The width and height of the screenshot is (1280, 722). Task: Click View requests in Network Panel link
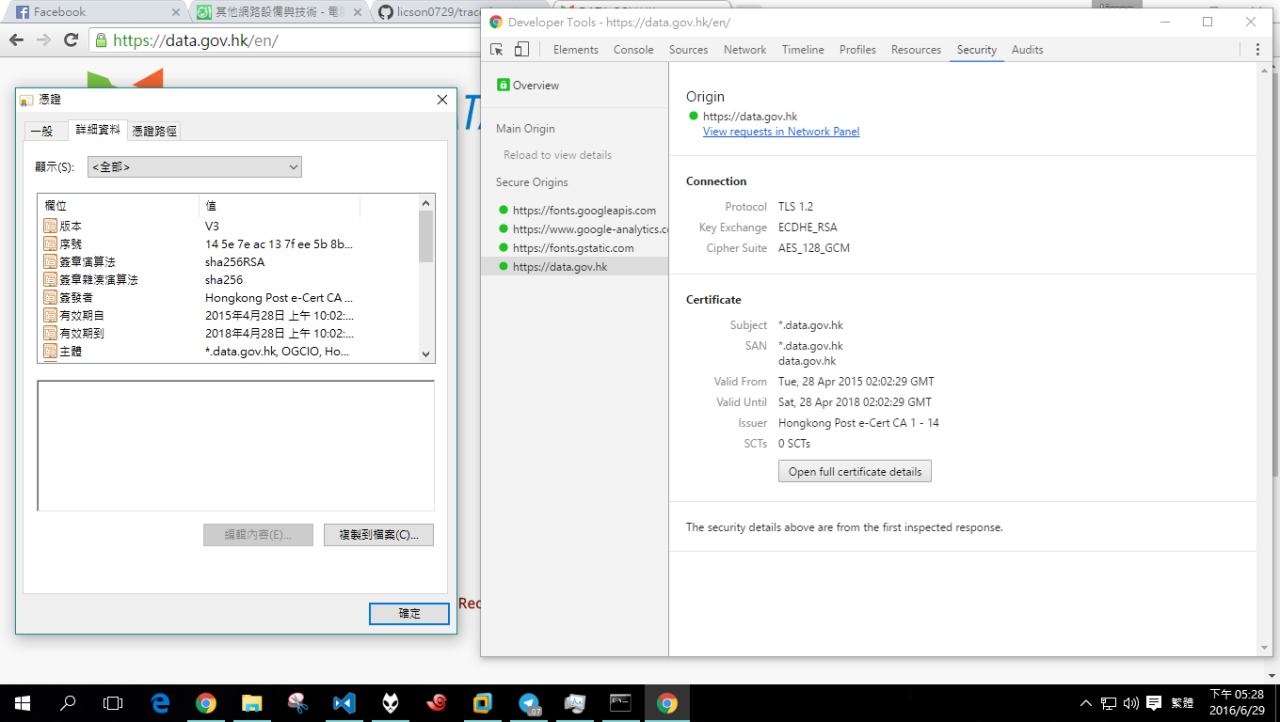pos(781,132)
